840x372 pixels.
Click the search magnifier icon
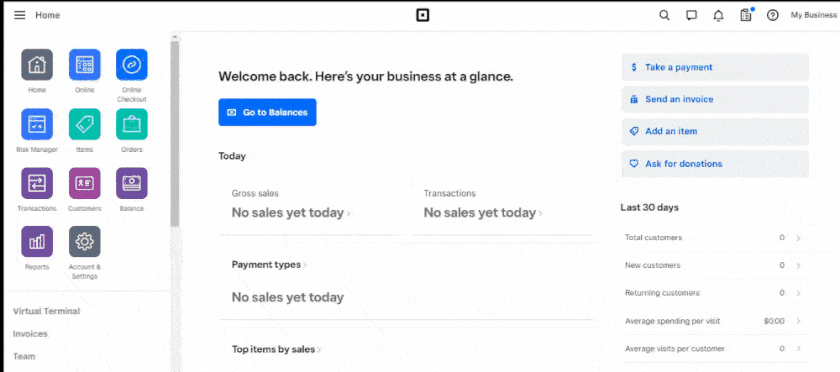tap(664, 15)
